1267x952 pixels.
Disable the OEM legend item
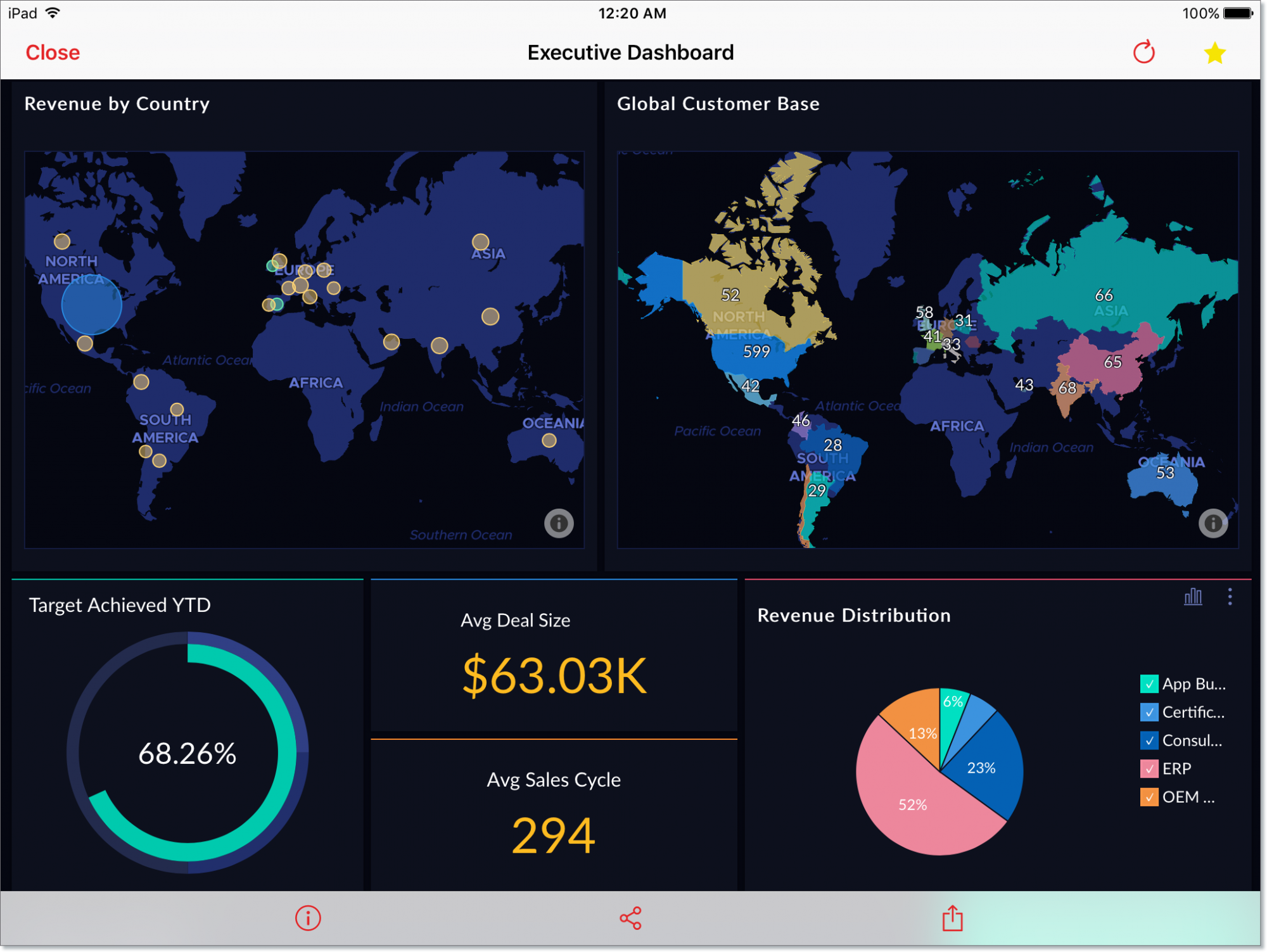click(x=1149, y=797)
